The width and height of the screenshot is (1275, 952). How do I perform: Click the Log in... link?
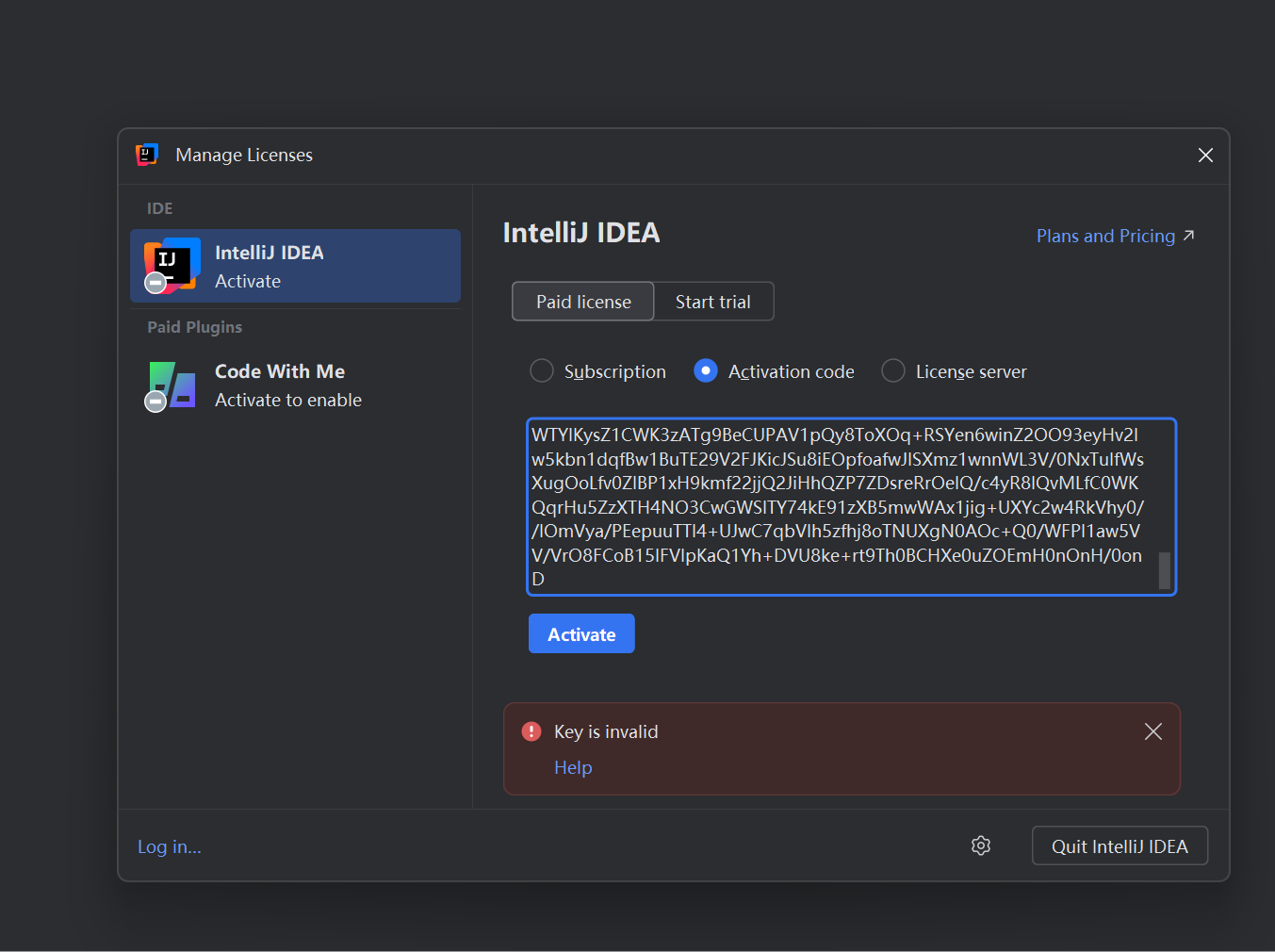pyautogui.click(x=170, y=846)
